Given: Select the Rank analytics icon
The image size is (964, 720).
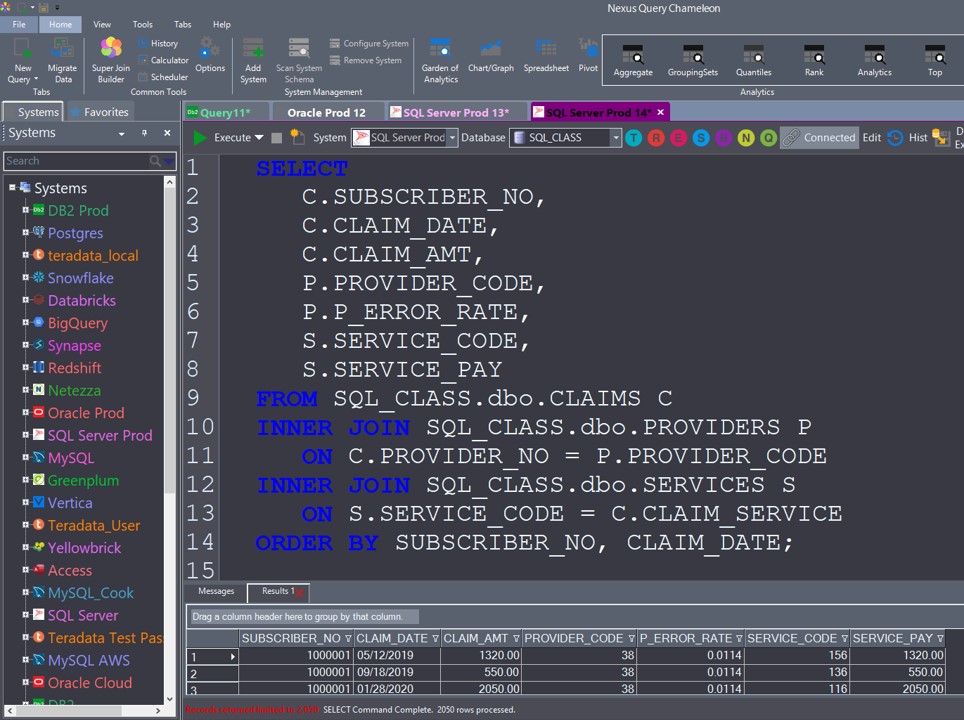Looking at the screenshot, I should coord(814,59).
